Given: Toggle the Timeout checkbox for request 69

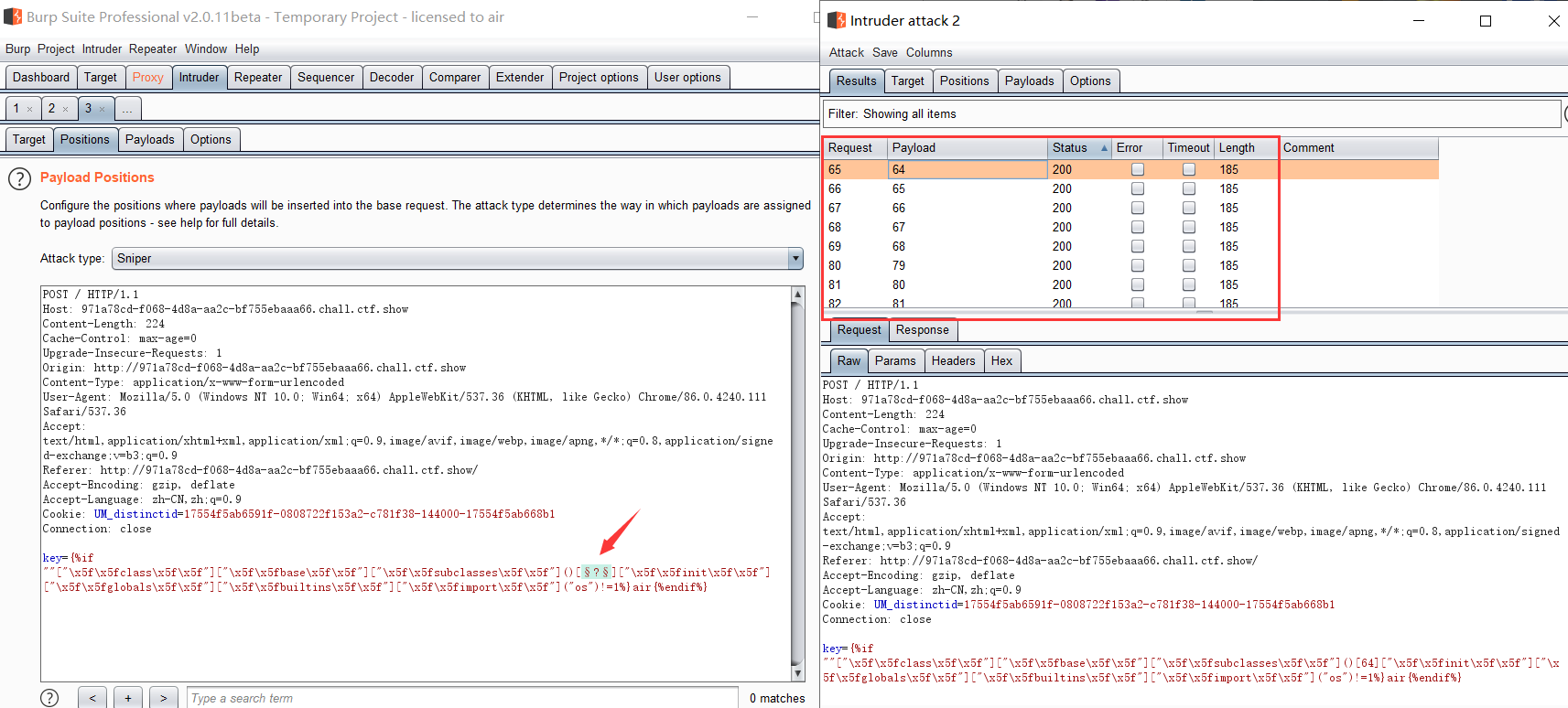Looking at the screenshot, I should pos(1189,246).
